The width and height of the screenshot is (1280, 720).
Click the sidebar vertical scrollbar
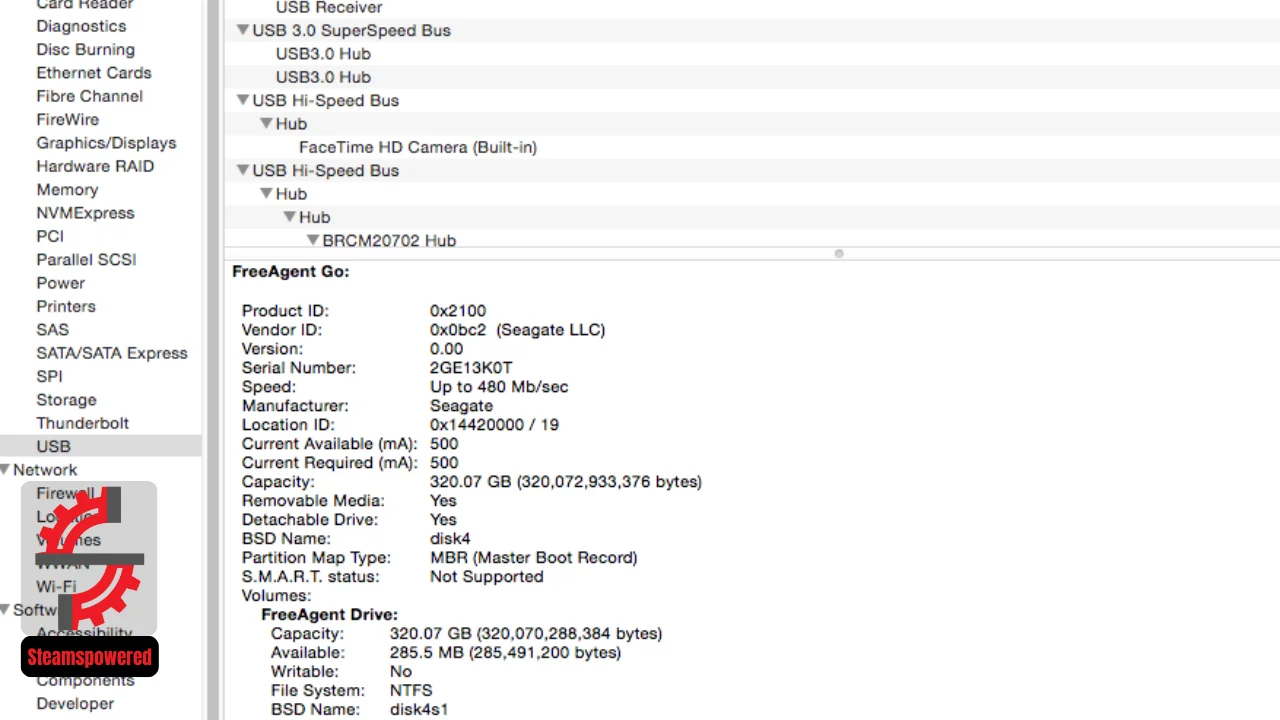213,360
